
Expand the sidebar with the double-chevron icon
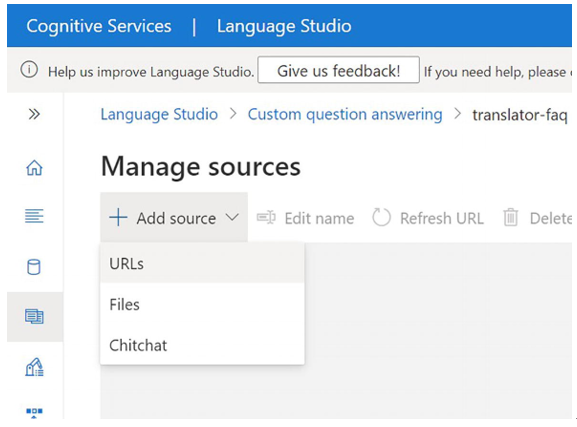tap(34, 114)
